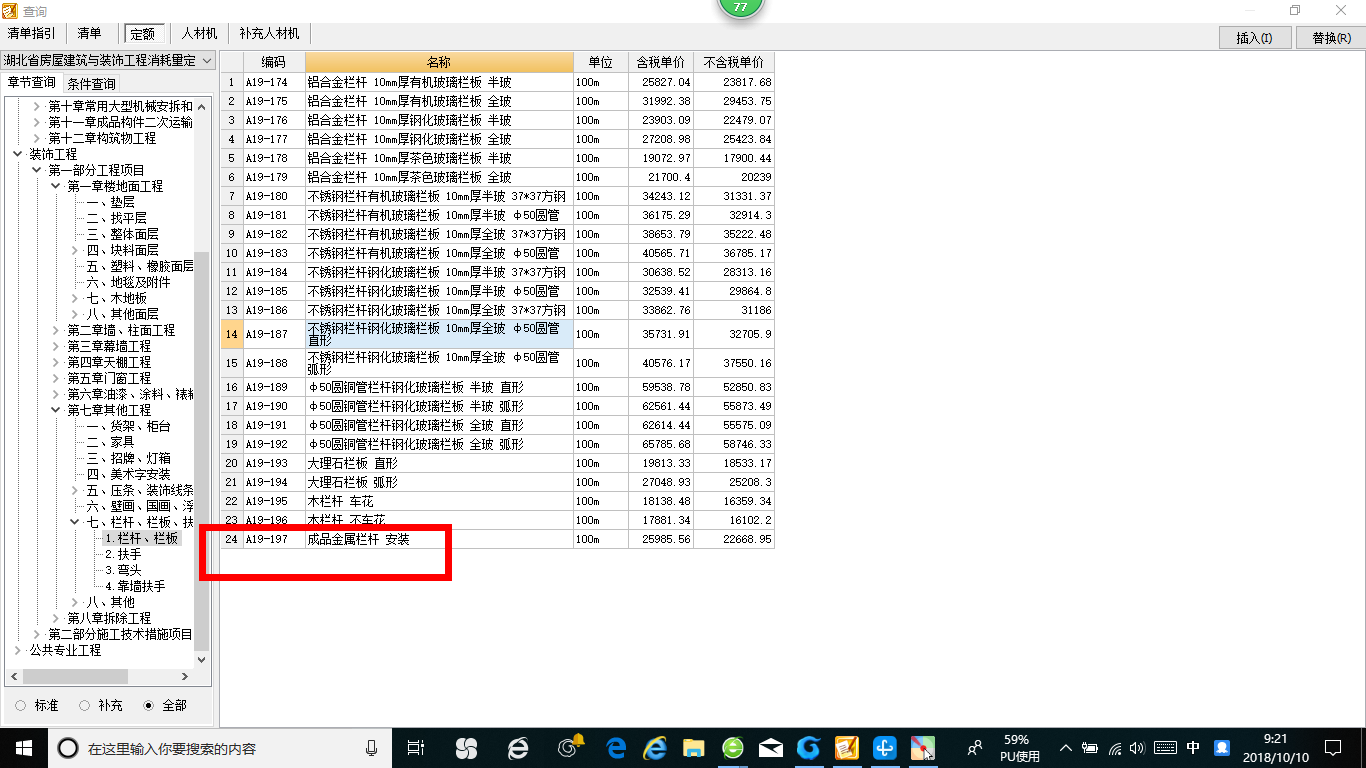Select the 4. 靠墙扶手 tree item
Screen dimensions: 1366x768
pos(135,586)
